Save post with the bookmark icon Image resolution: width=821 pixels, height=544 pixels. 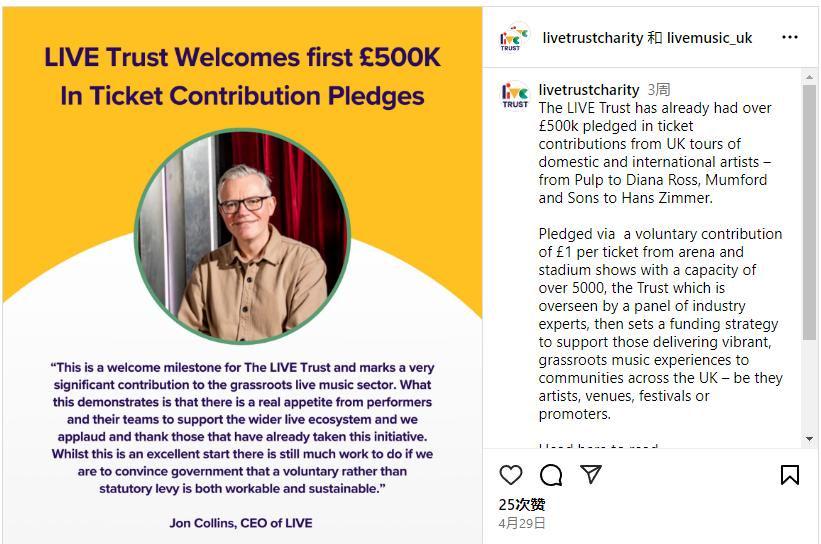790,475
